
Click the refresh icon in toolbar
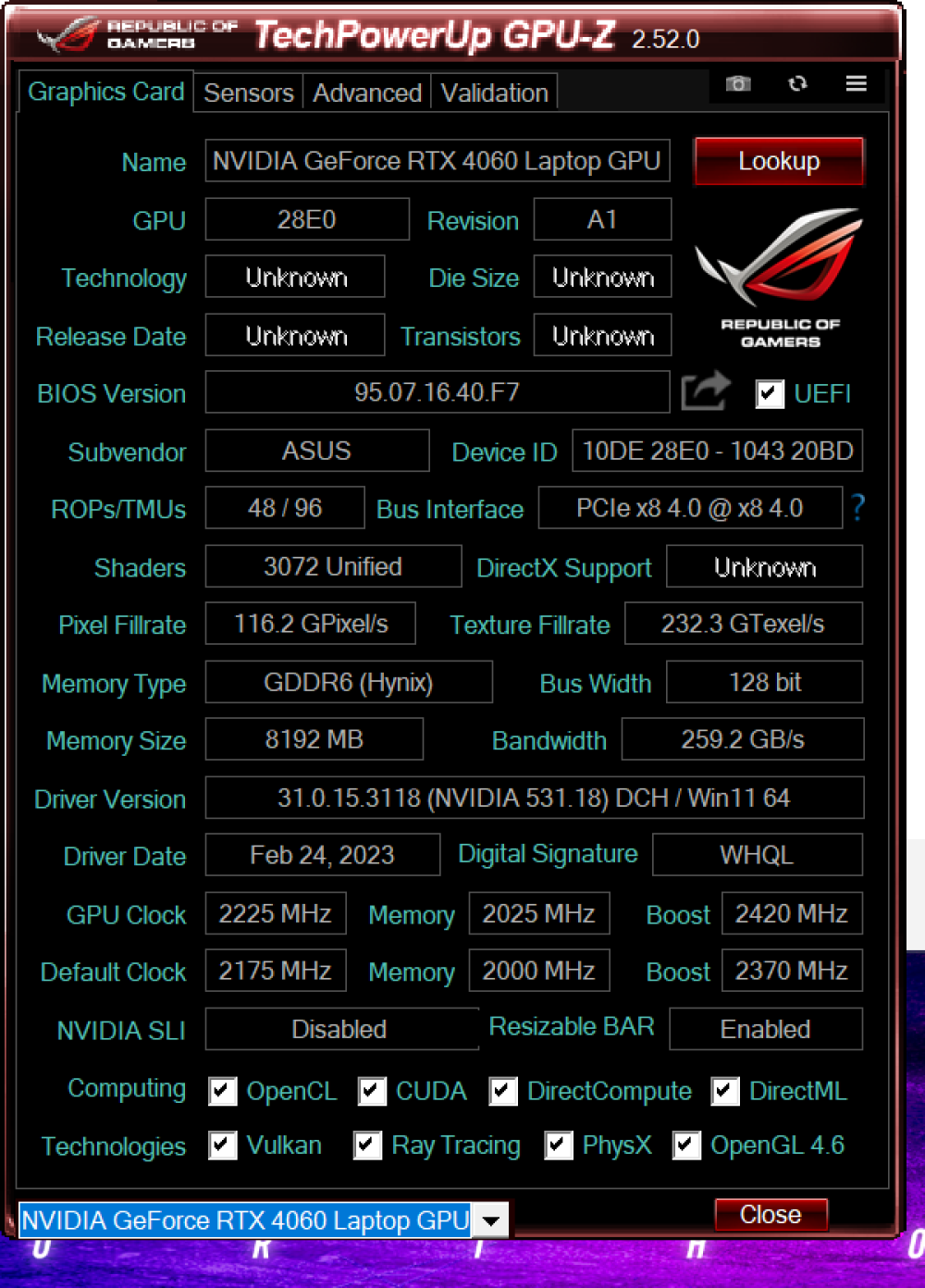[x=797, y=84]
